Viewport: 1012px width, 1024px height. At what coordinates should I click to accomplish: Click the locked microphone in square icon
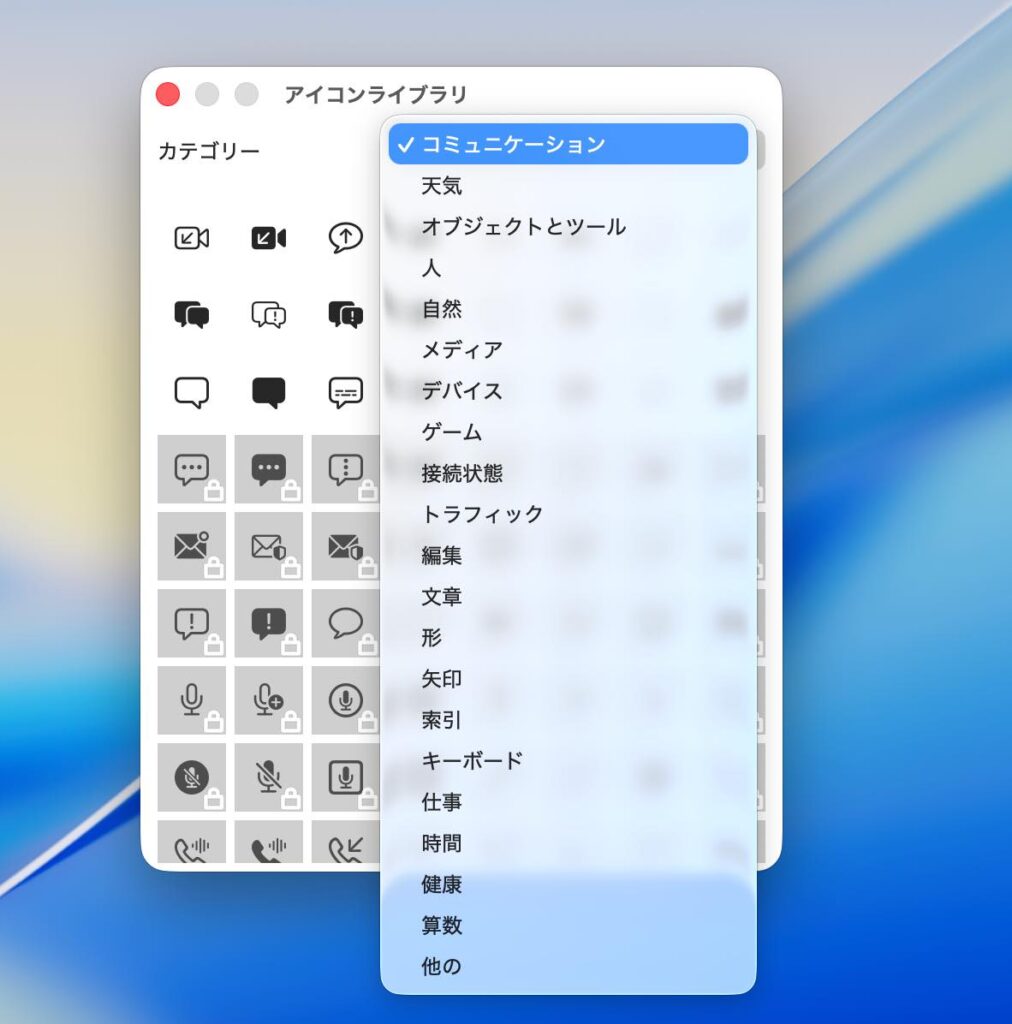tap(345, 777)
